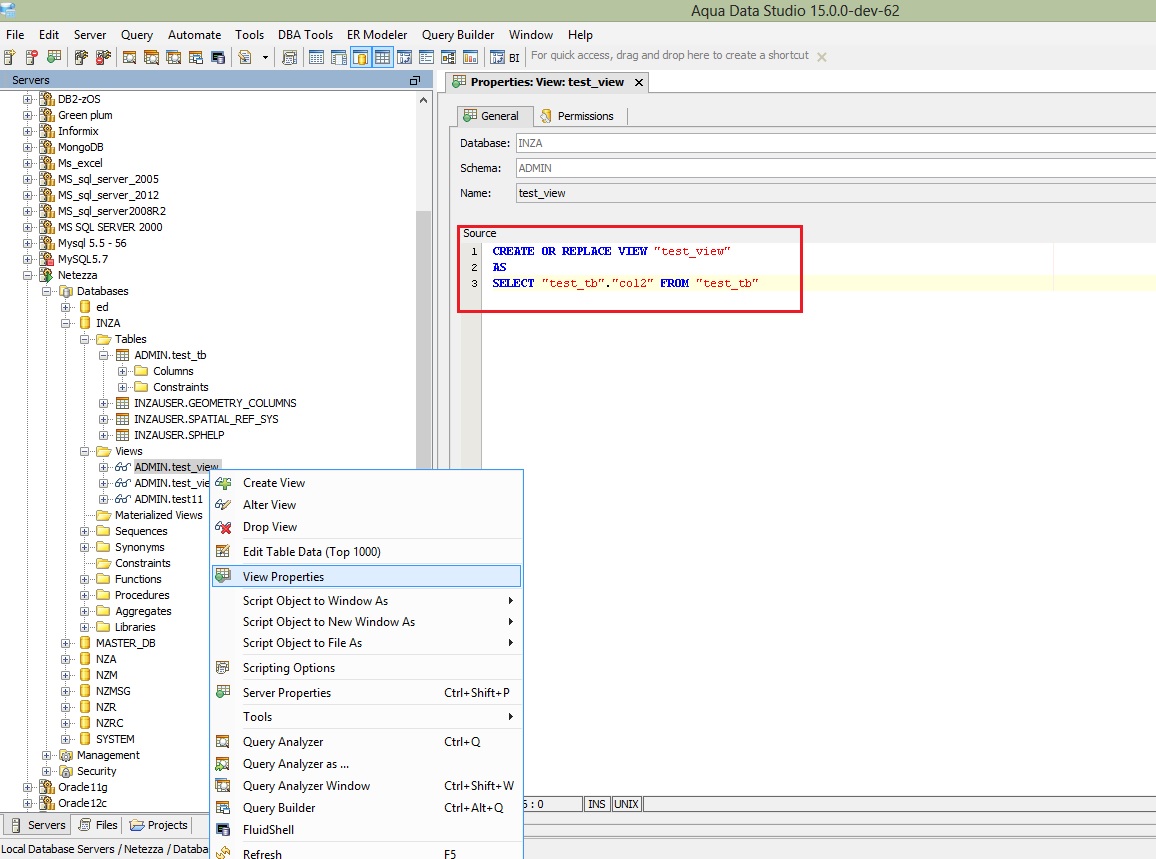Open the Tools submenu in context menu

[367, 717]
